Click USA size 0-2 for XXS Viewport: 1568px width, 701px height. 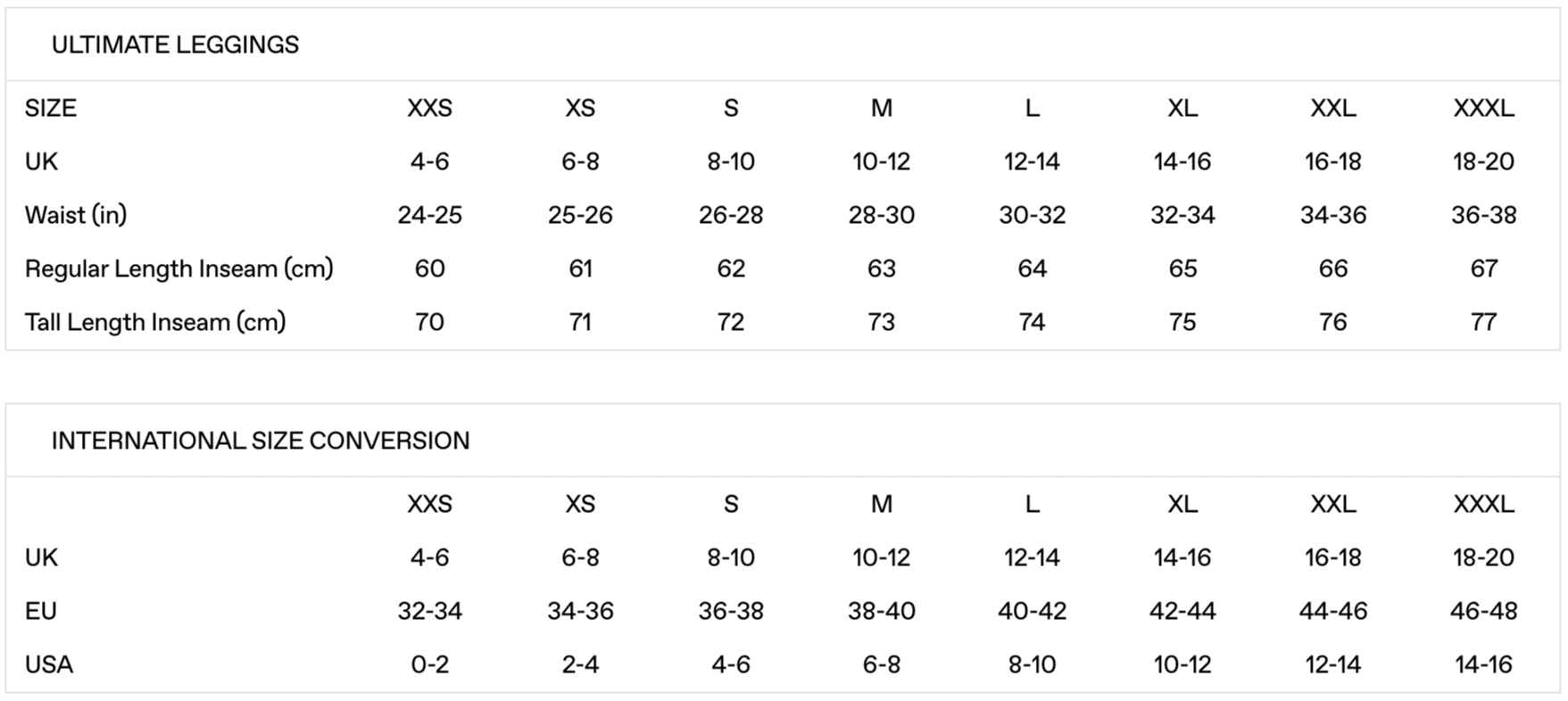429,664
